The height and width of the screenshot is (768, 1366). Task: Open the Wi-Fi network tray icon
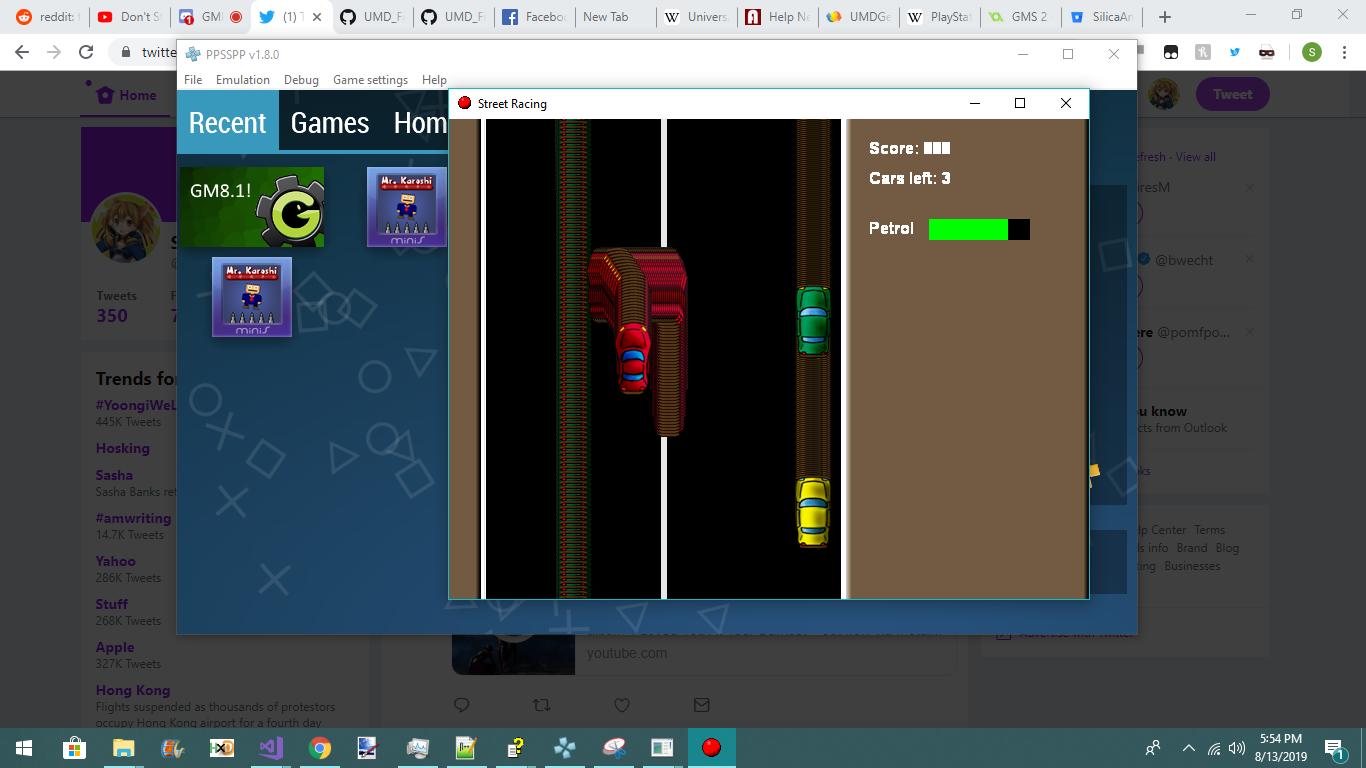click(1213, 748)
